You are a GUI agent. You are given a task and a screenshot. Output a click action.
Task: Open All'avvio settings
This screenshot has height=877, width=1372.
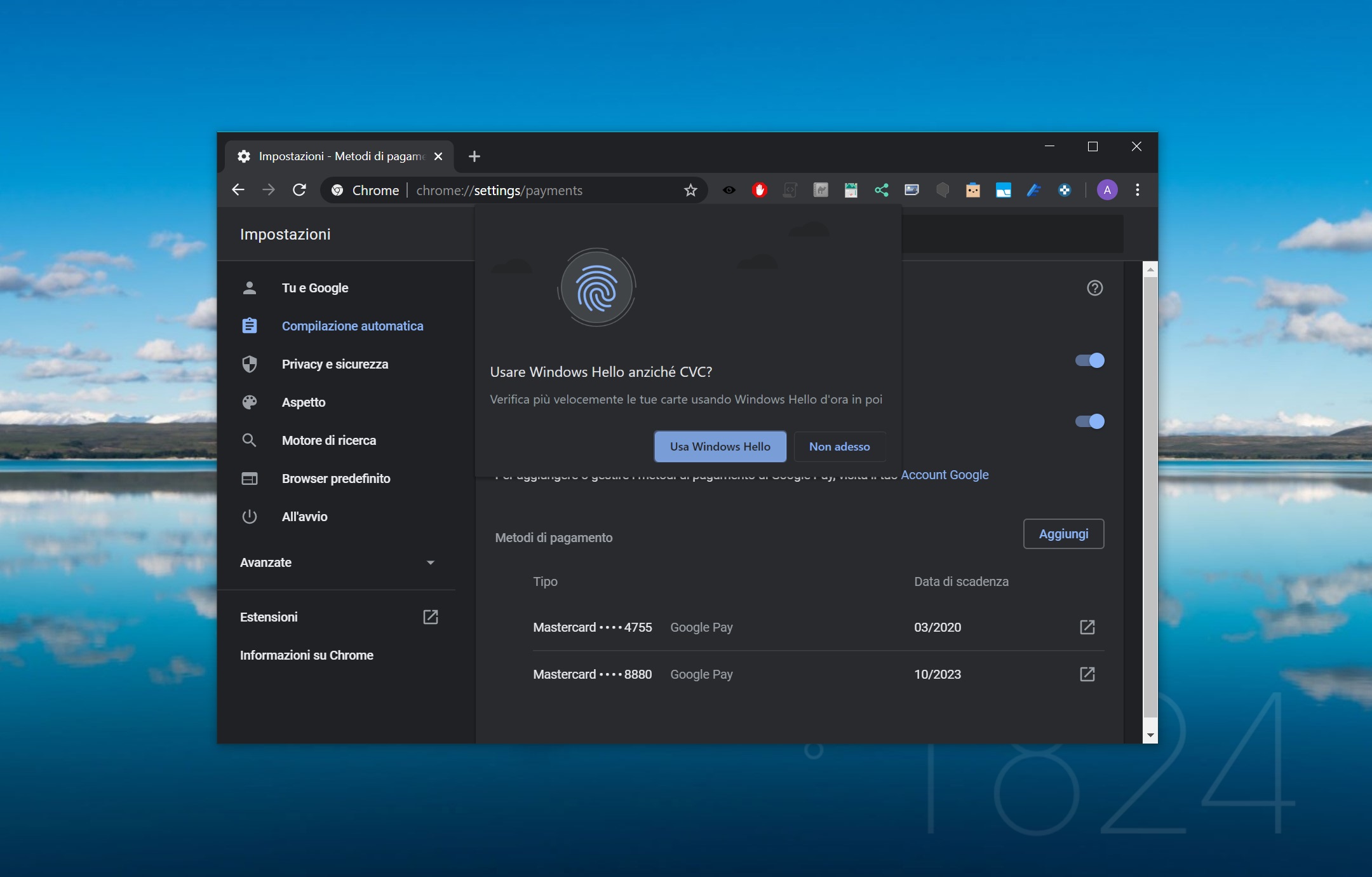(x=305, y=517)
